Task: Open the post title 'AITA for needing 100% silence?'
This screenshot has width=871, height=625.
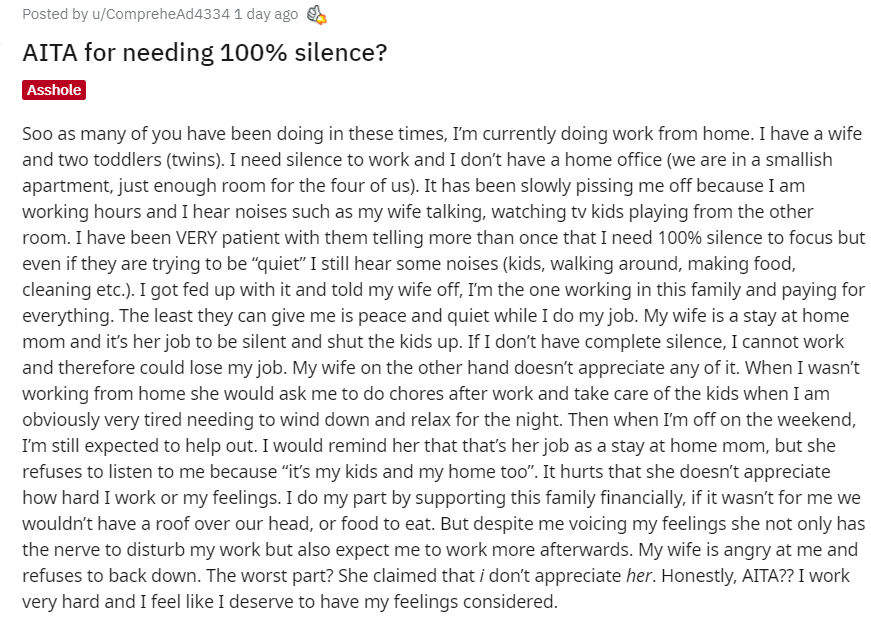Action: pyautogui.click(x=204, y=53)
